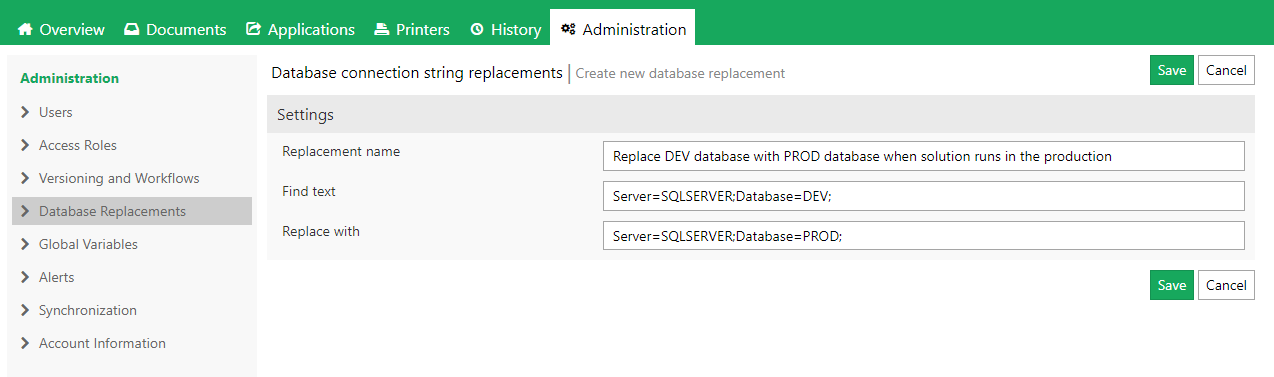Click the Applications share icon
This screenshot has width=1274, height=377.
(254, 29)
